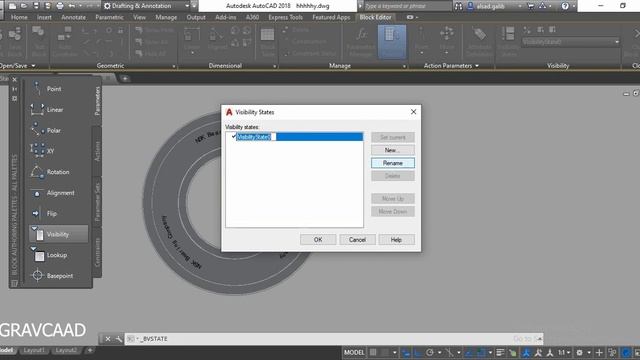
Task: Open the visibility state combo box in ribbon
Action: (571, 42)
